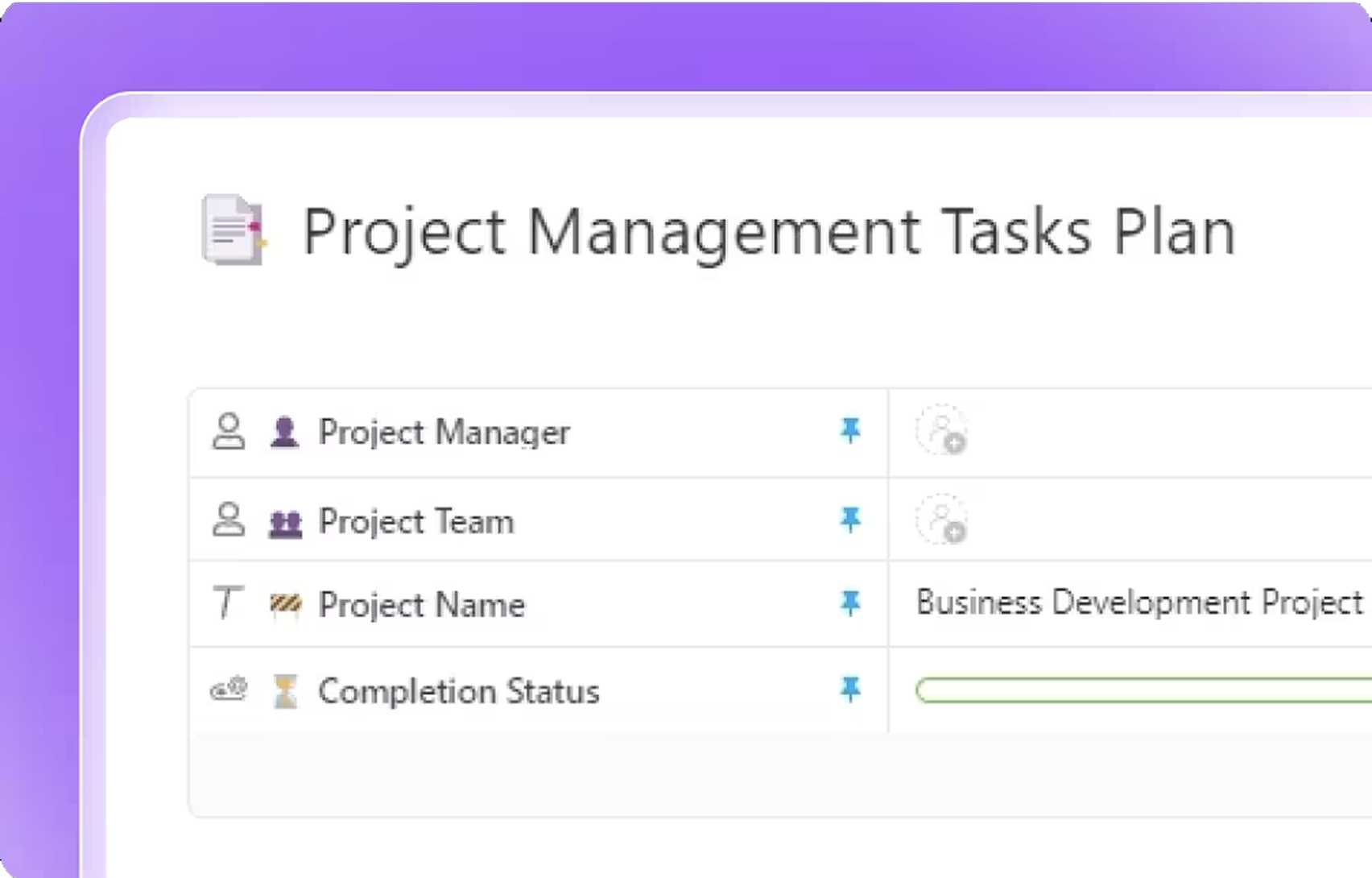The width and height of the screenshot is (1372, 878).
Task: Unpin the Project Manager field
Action: coord(850,431)
